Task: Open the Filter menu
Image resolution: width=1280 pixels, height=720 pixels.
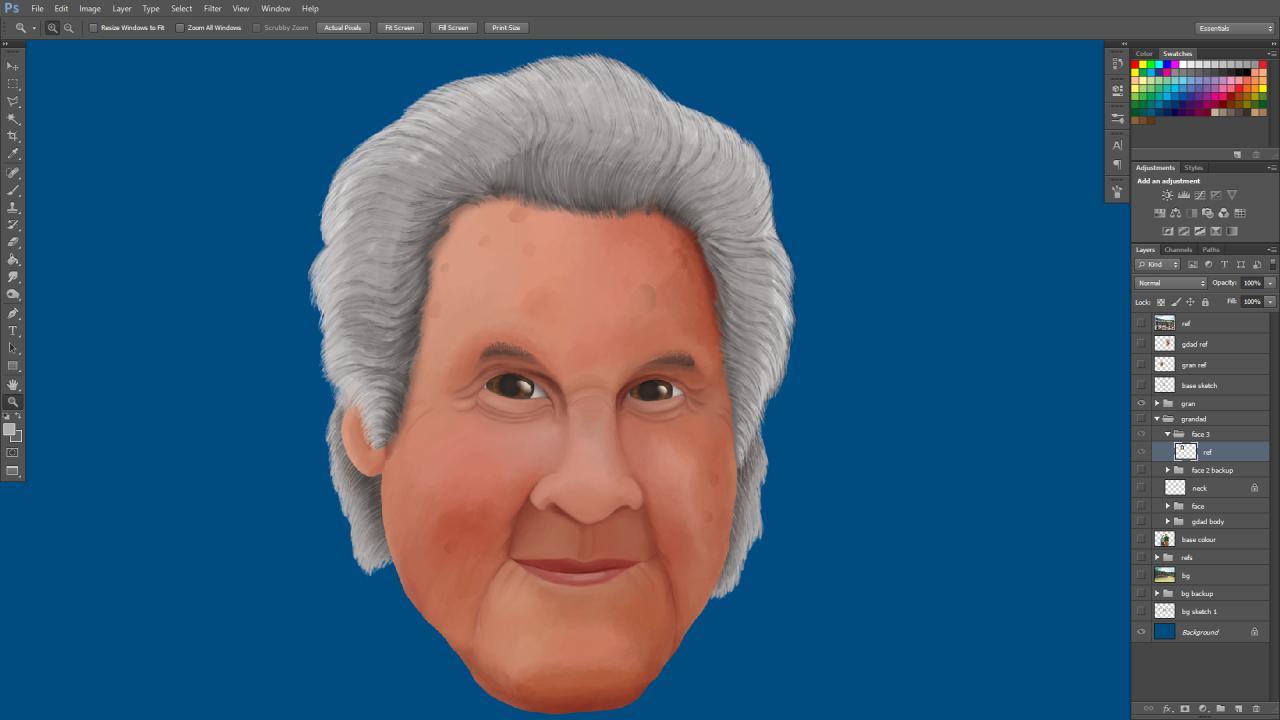Action: [x=212, y=8]
